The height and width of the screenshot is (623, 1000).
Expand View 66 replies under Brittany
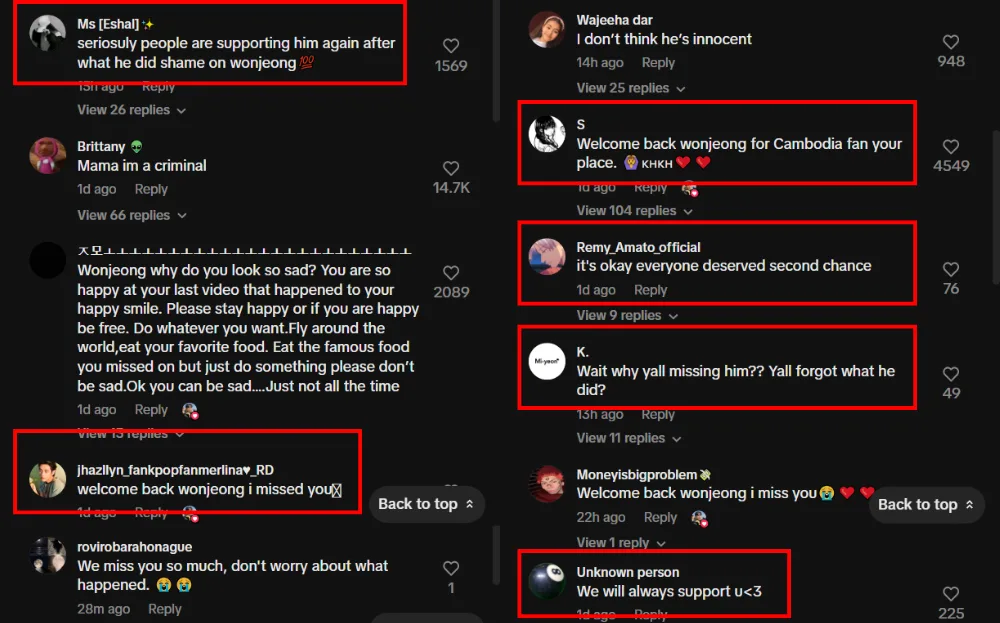coord(131,215)
